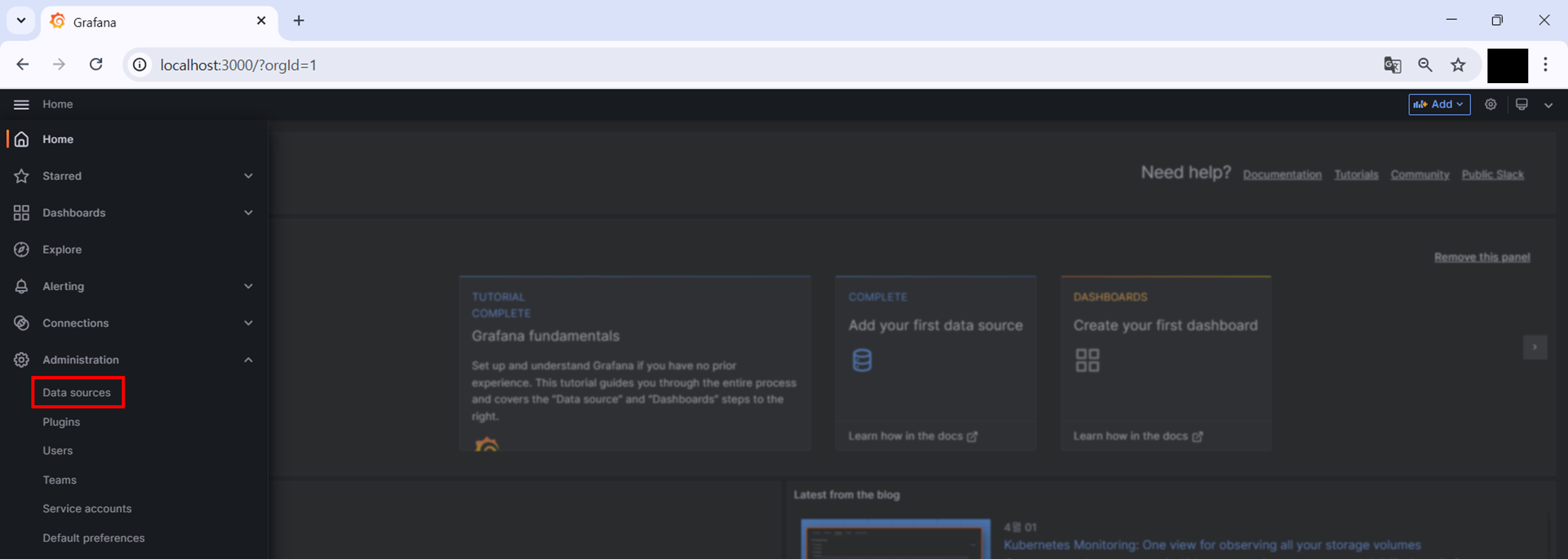Open the tab search dropdown arrow

pos(21,21)
